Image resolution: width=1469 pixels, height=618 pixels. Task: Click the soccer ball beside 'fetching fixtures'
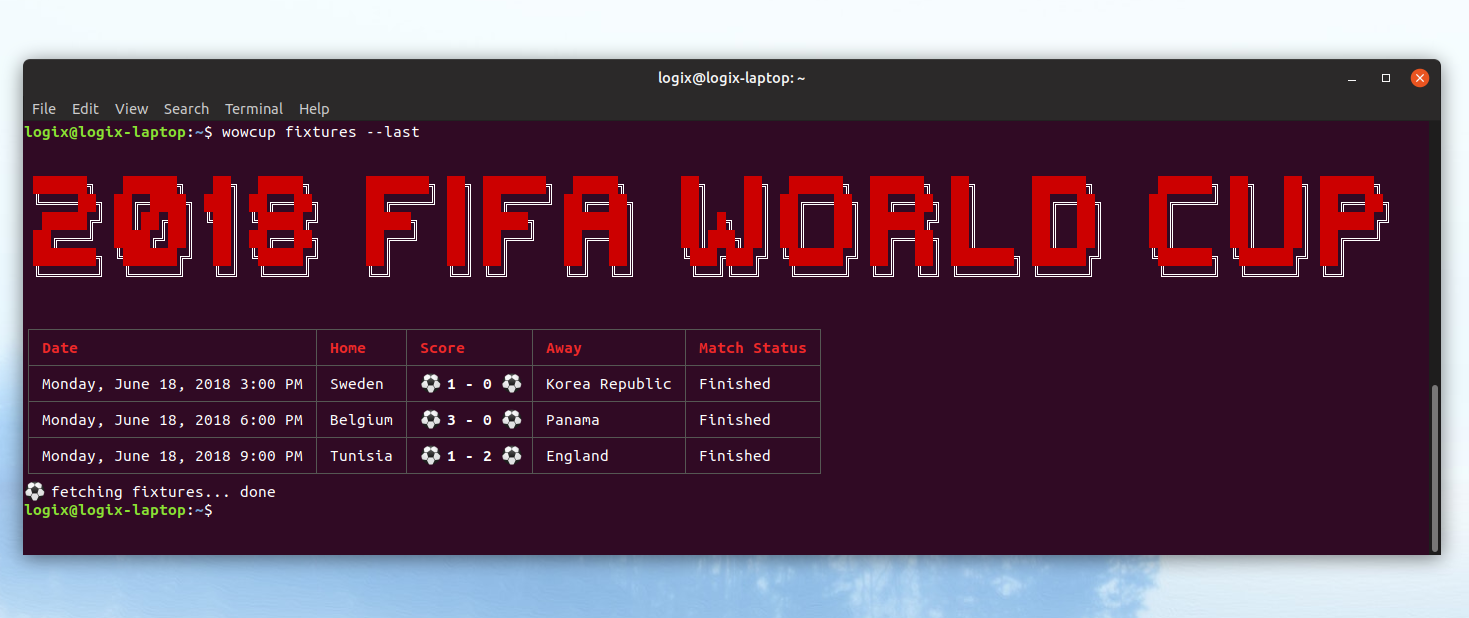[34, 491]
